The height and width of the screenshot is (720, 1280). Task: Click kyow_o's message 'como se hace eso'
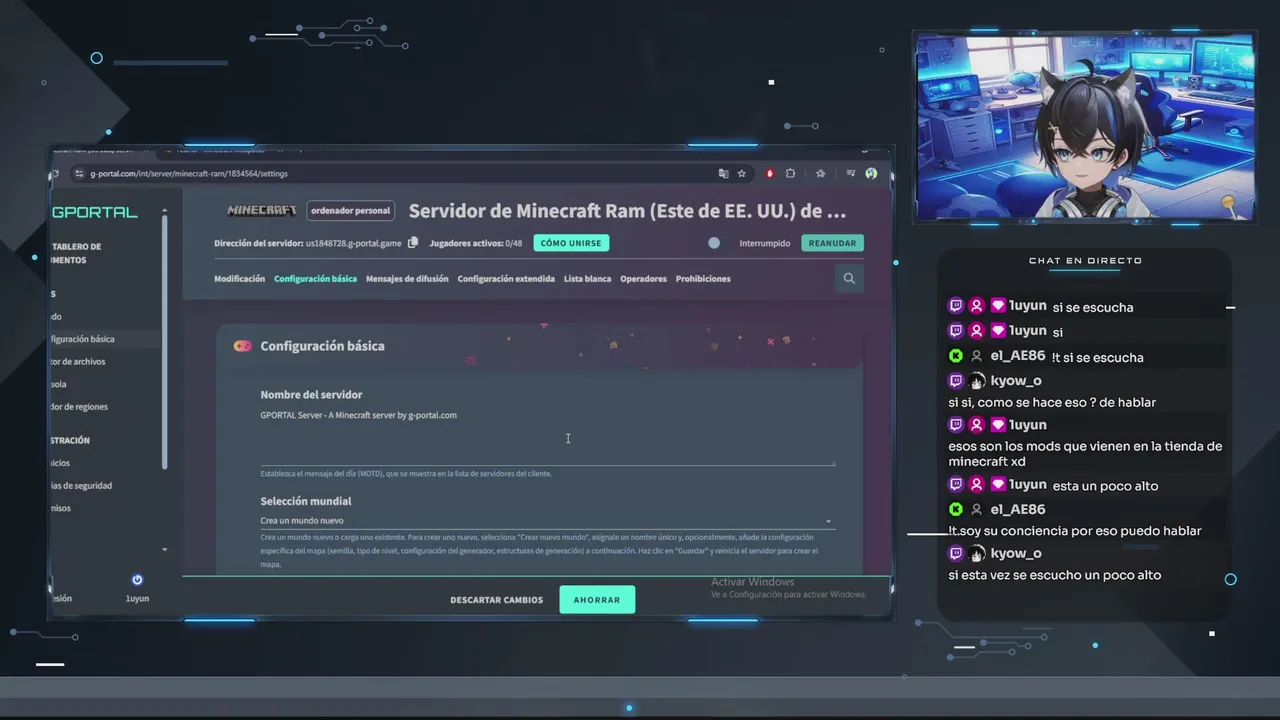pyautogui.click(x=1052, y=402)
